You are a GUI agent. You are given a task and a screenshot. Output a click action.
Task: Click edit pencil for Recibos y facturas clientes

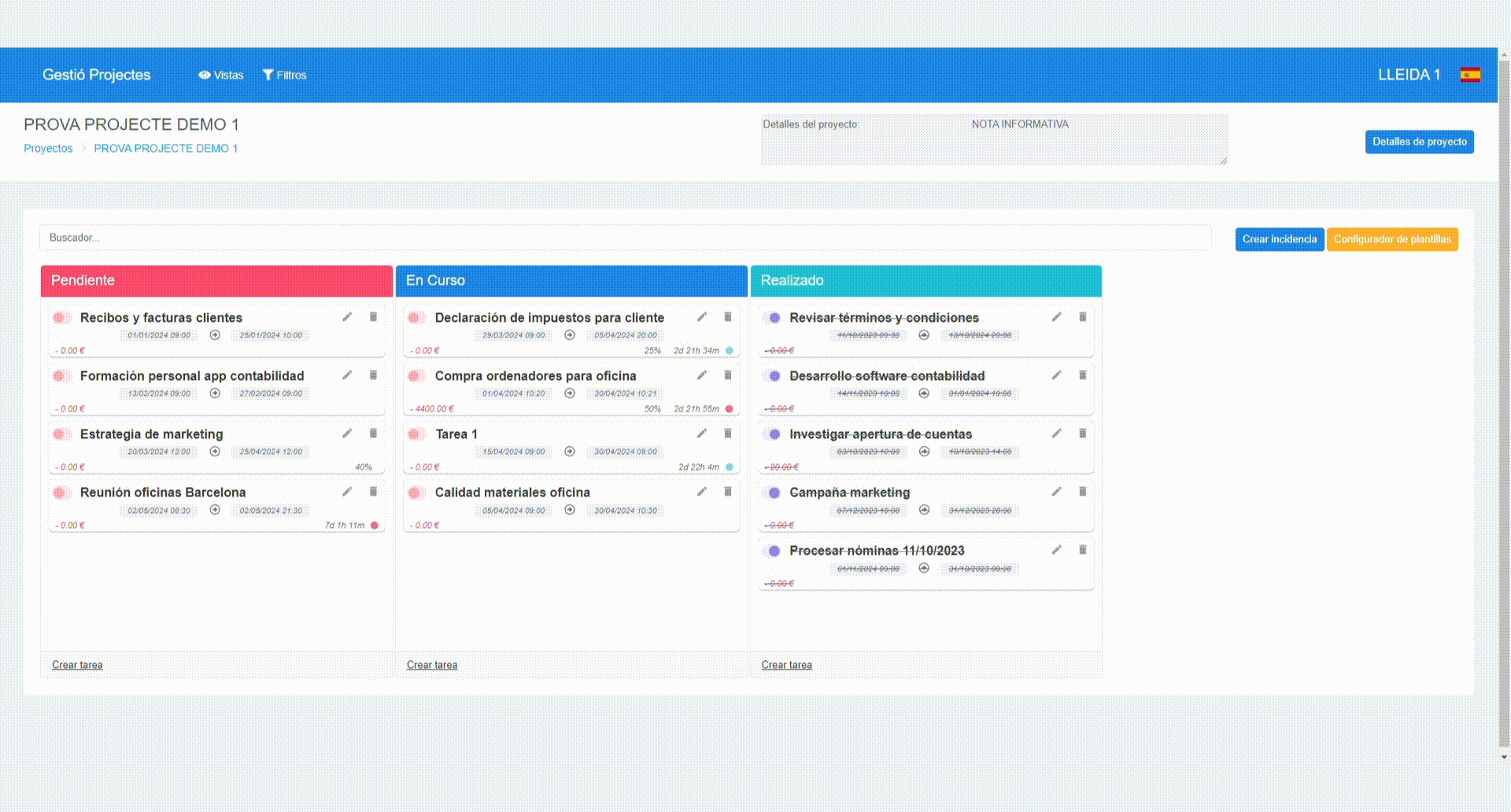coord(347,317)
